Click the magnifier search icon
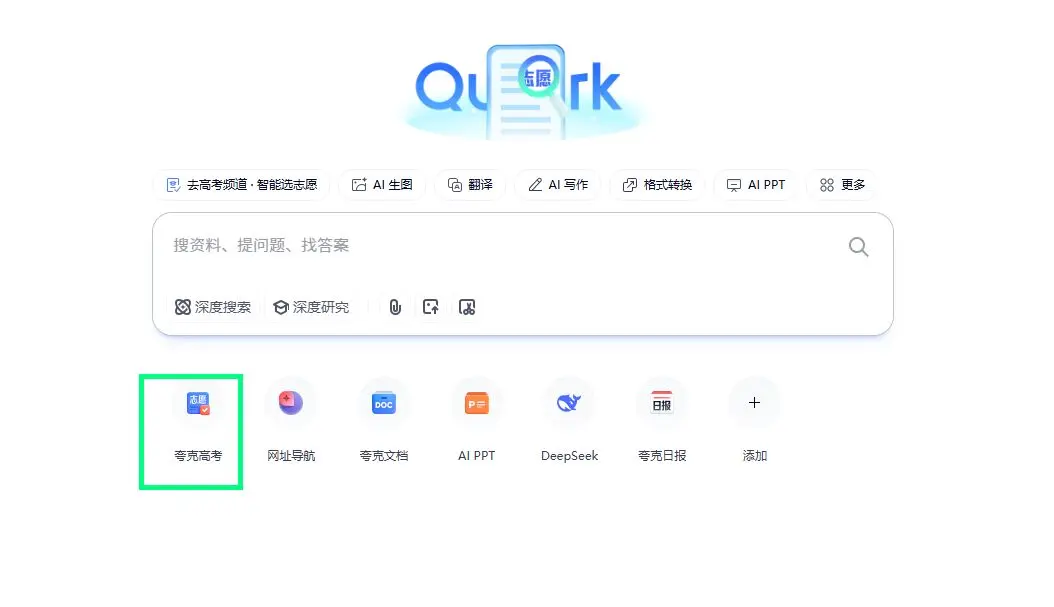The height and width of the screenshot is (607, 1054). 858,247
